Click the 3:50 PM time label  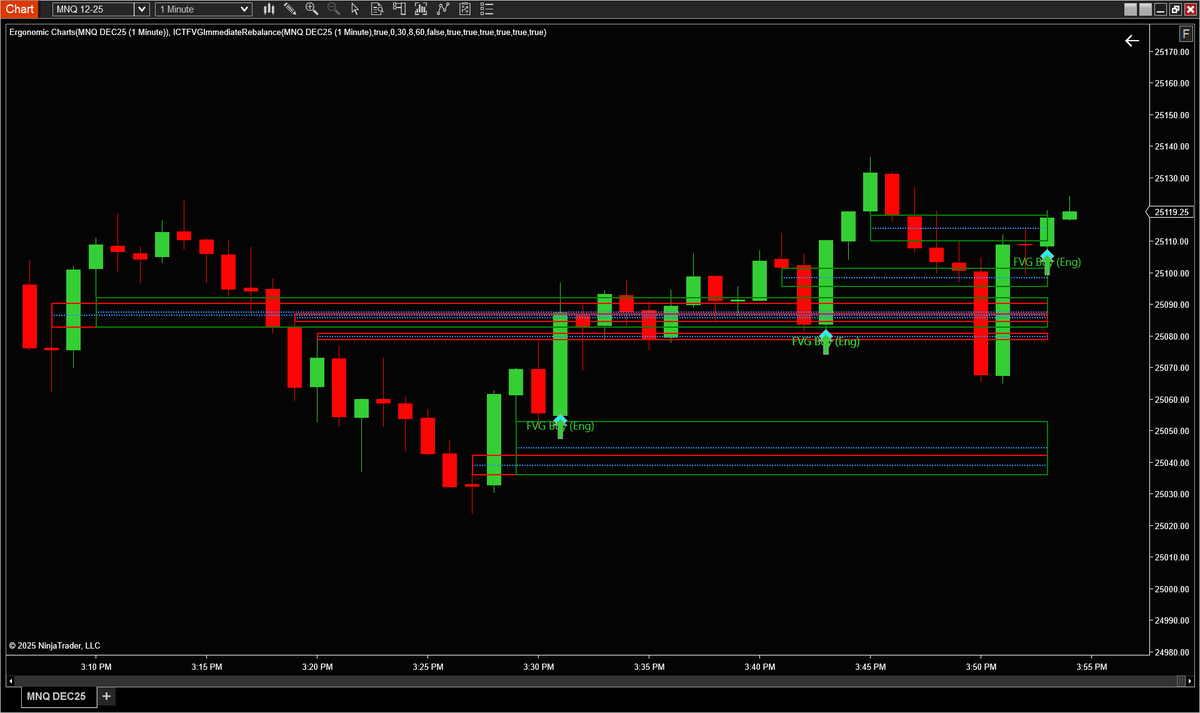(981, 667)
